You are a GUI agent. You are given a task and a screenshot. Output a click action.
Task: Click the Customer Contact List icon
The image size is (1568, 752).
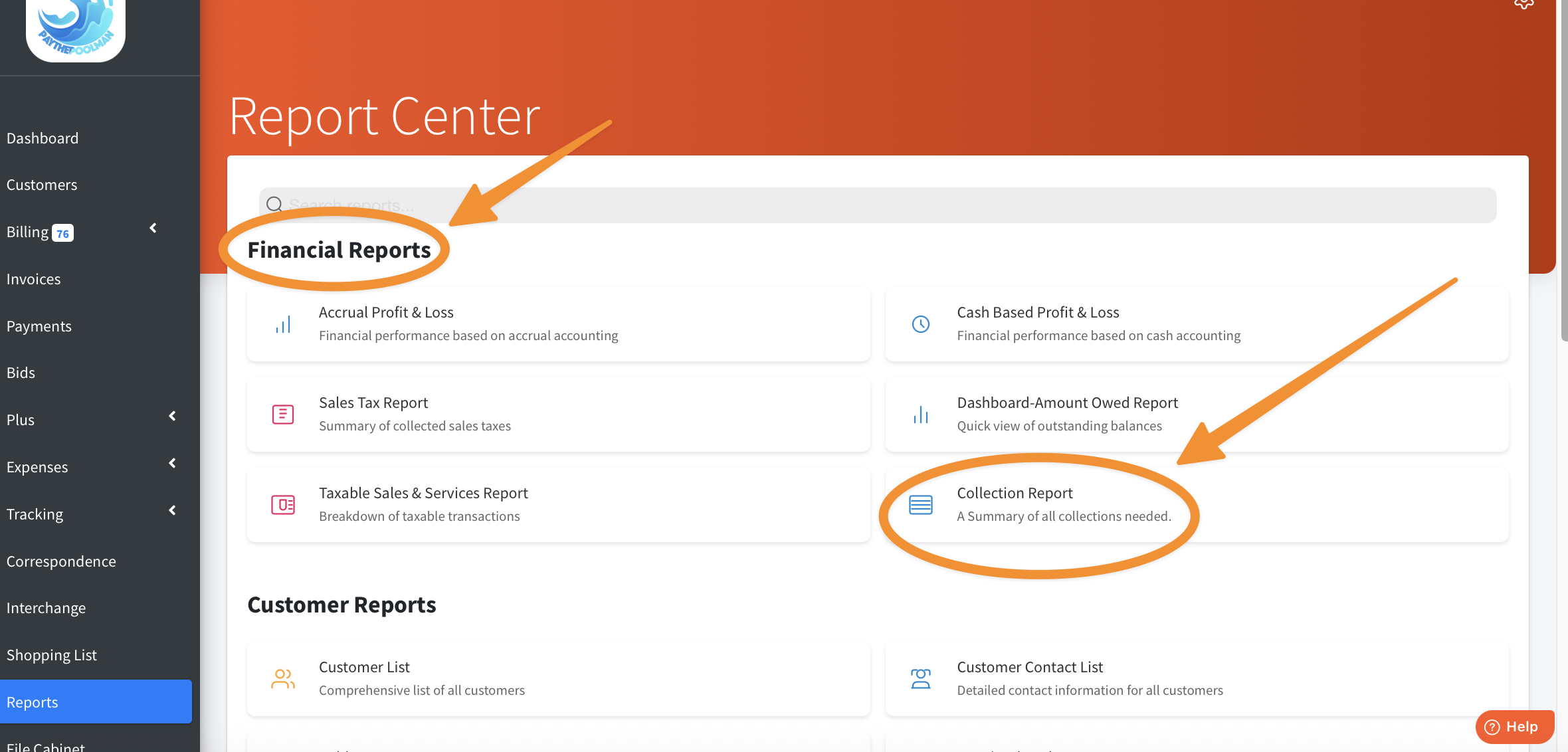coord(921,678)
